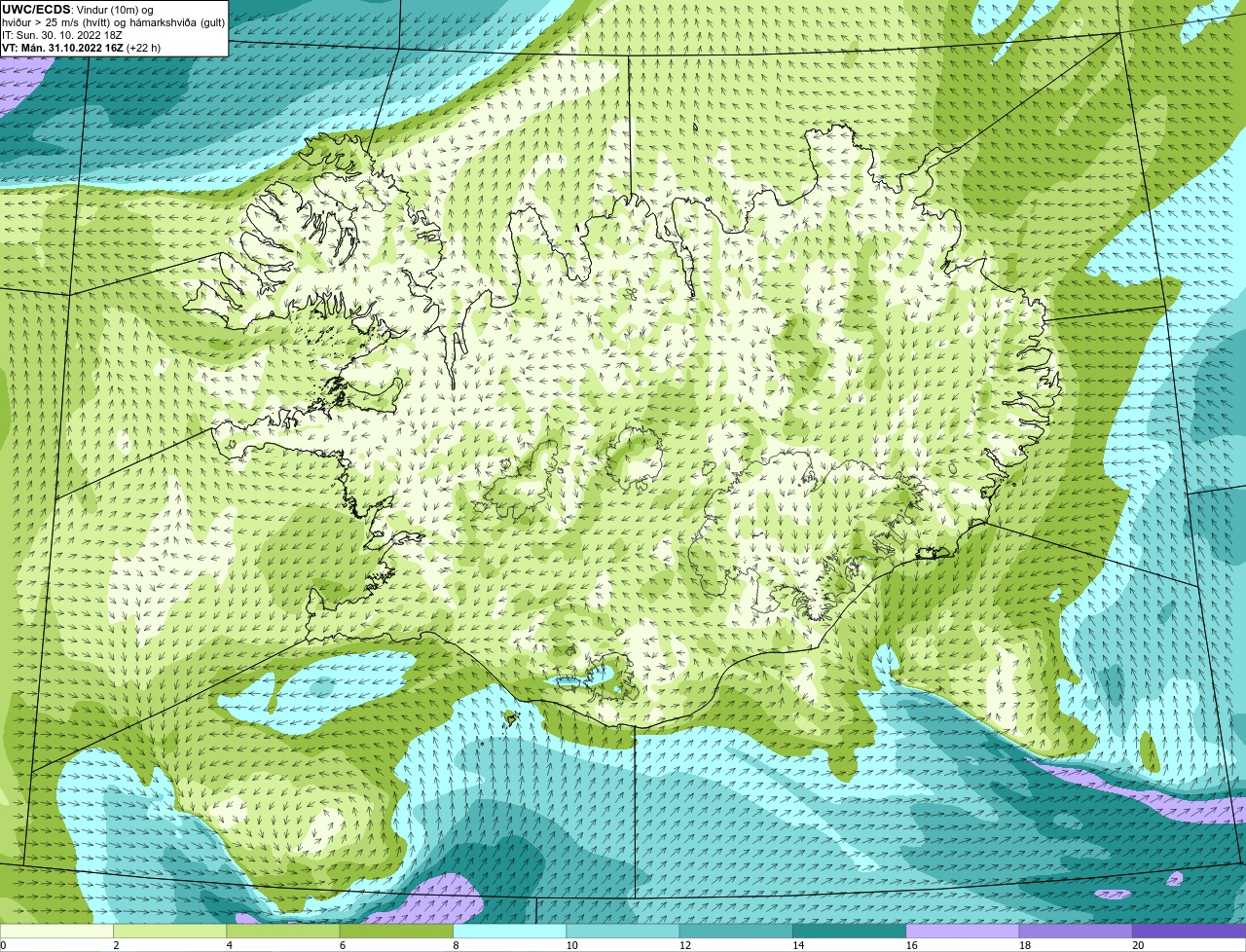Click the 2–4 m/s light green legend swatch
This screenshot has height=952, width=1246.
pyautogui.click(x=170, y=931)
